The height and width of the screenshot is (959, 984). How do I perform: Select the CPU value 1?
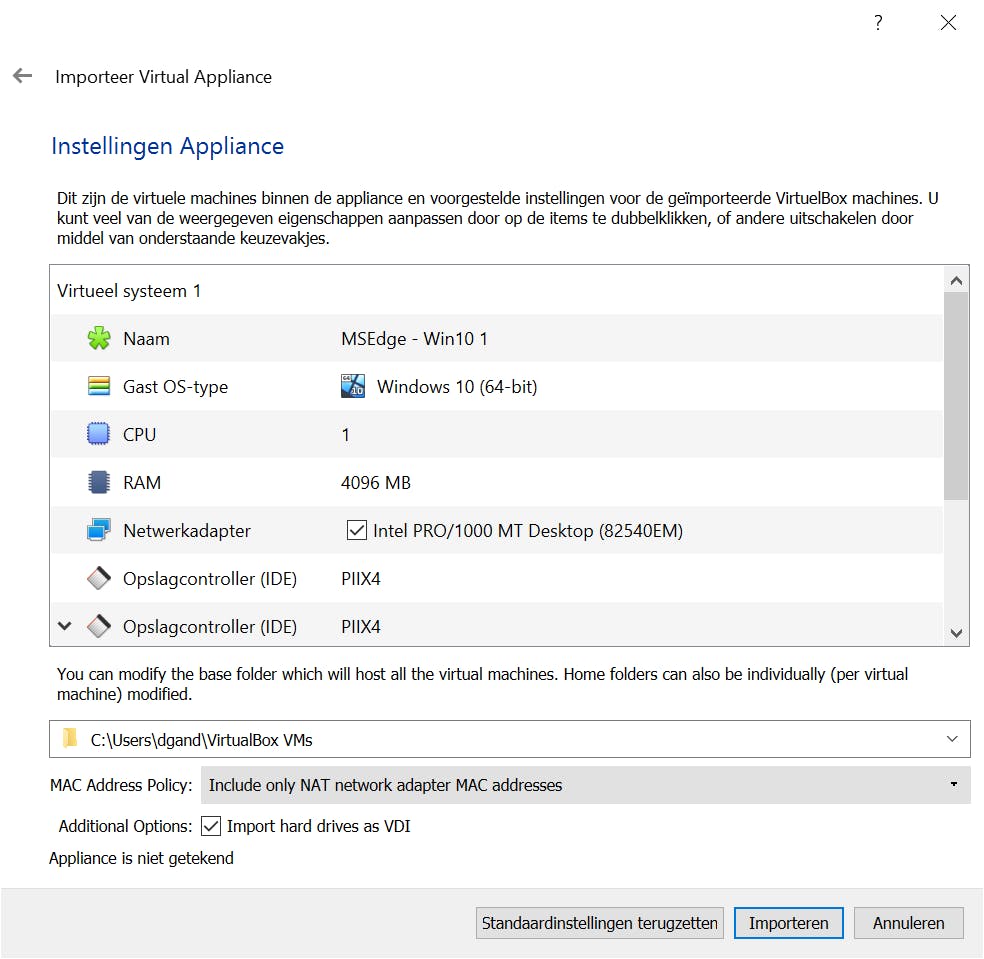345,434
